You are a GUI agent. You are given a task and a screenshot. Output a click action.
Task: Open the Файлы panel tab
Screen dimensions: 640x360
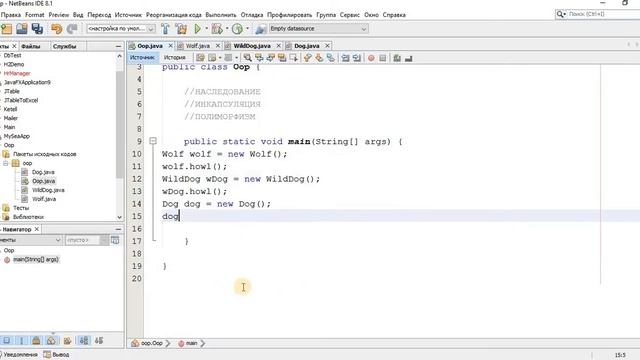pyautogui.click(x=31, y=47)
